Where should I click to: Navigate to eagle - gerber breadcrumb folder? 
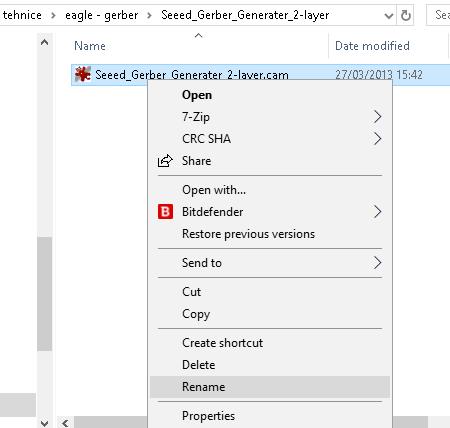tap(101, 15)
